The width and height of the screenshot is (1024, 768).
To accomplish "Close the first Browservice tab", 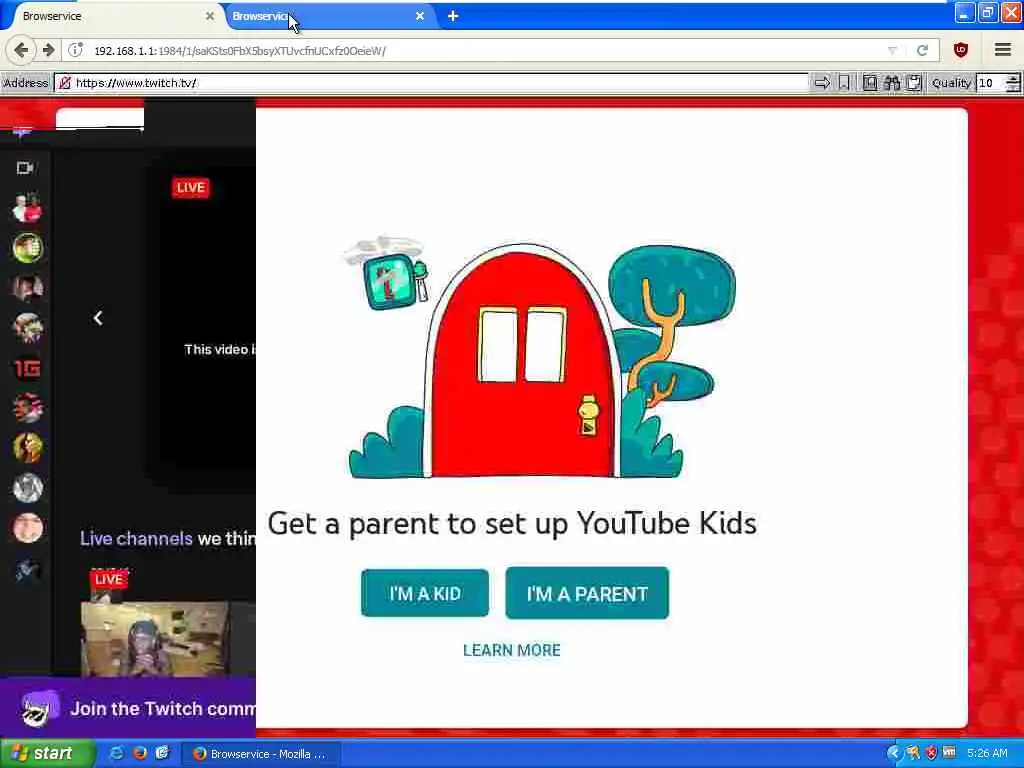I will click(x=210, y=16).
